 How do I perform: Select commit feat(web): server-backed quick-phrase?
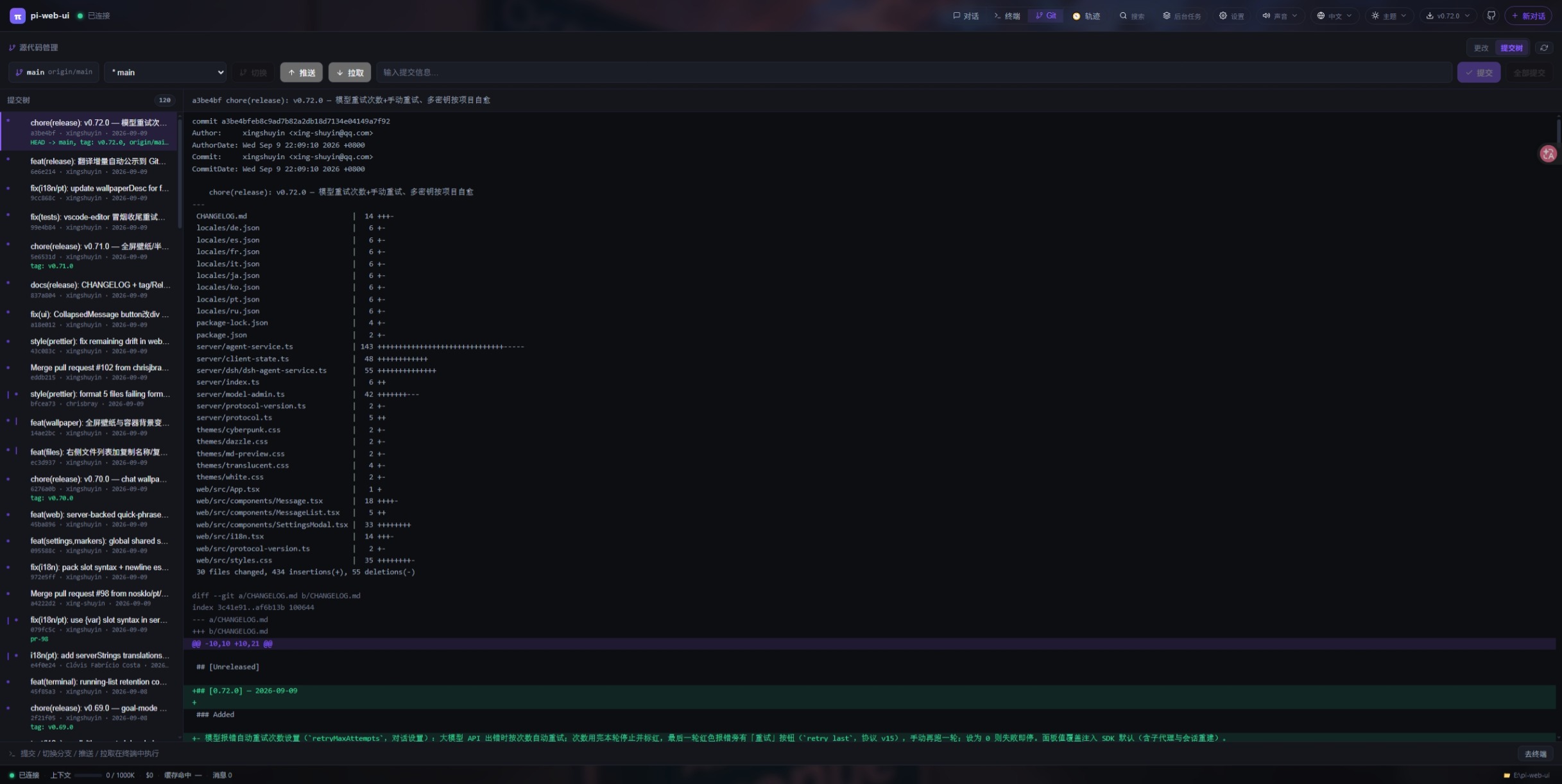(x=90, y=519)
